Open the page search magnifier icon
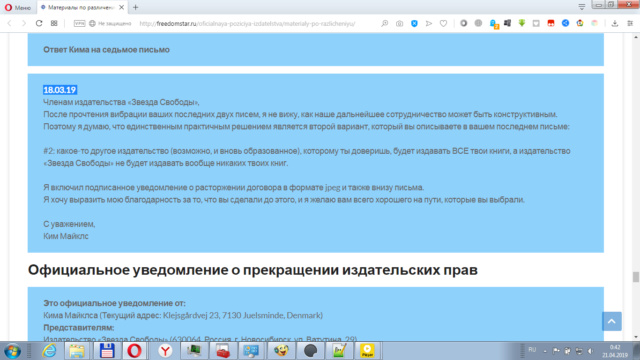 coord(384,24)
